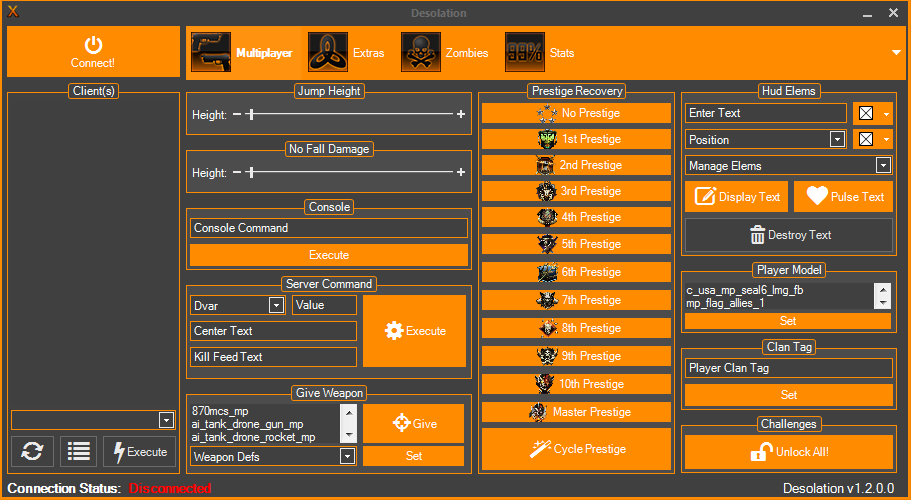Open the client list icon button
This screenshot has height=500, width=911.
(79, 451)
